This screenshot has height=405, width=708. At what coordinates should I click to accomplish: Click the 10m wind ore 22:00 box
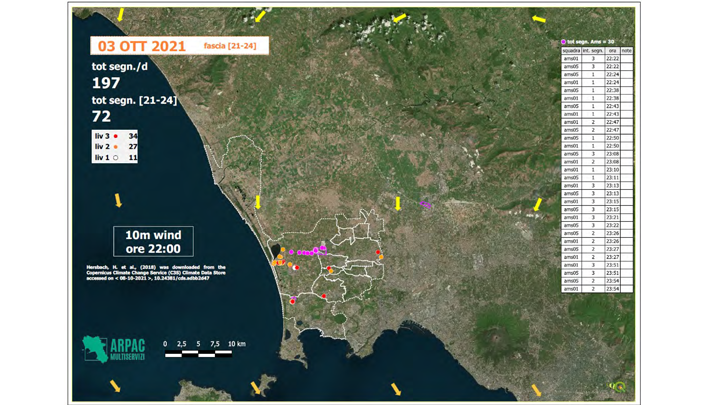pyautogui.click(x=153, y=241)
